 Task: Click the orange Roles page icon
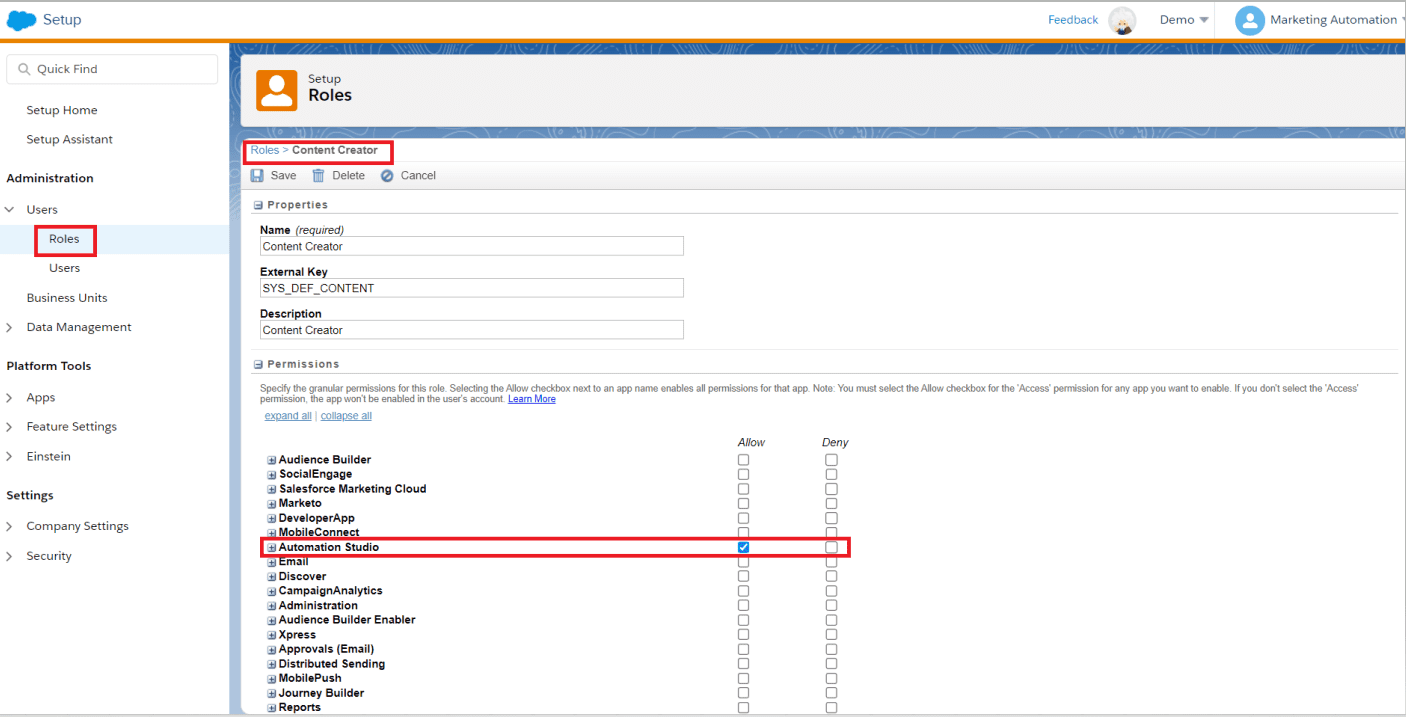tap(277, 90)
